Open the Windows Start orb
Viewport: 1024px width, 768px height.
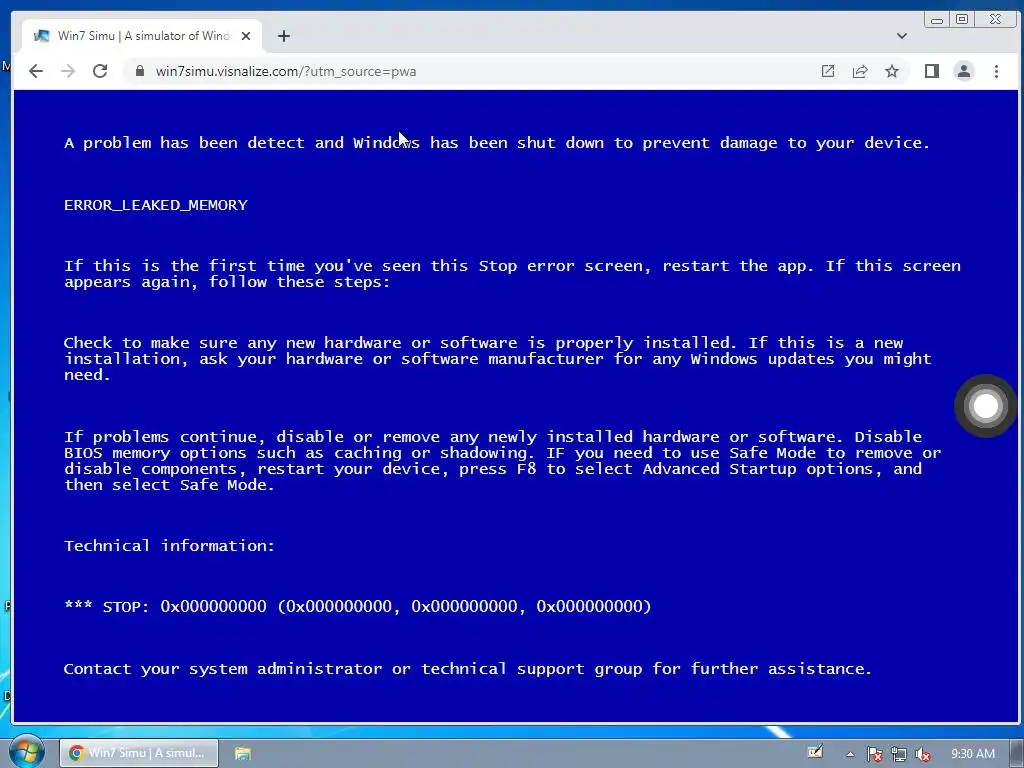coord(26,753)
